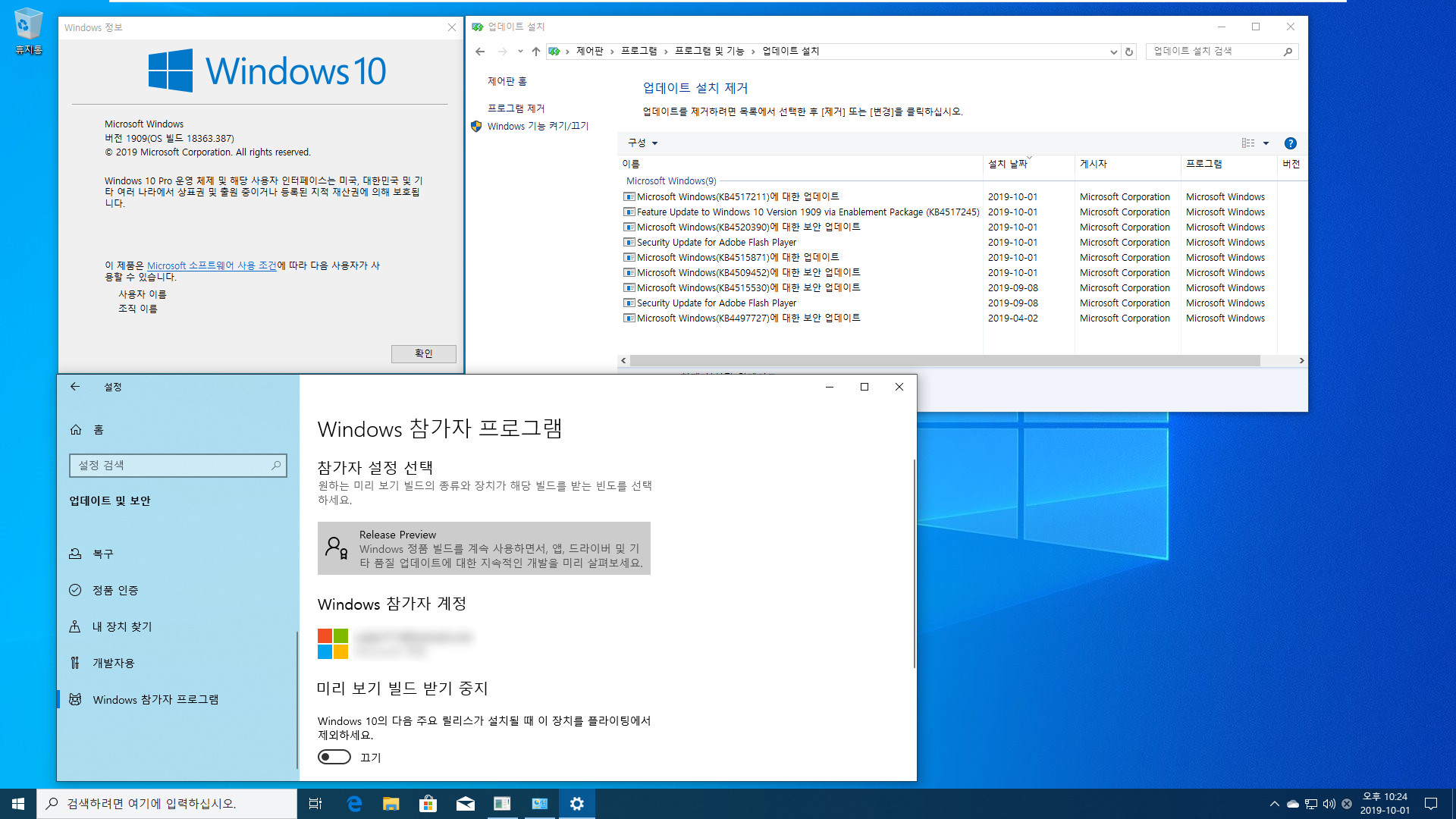Click 확인 button in Windows 정보 dialog
The height and width of the screenshot is (819, 1456).
(423, 354)
